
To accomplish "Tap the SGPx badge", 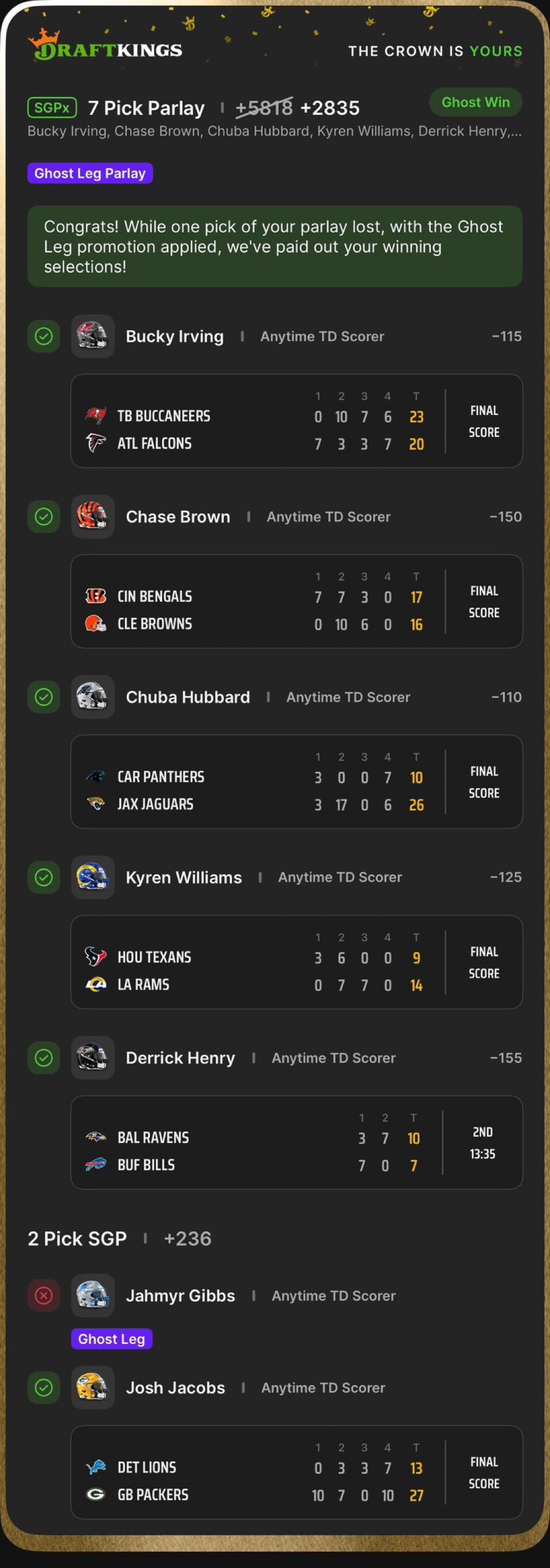I will coord(52,108).
